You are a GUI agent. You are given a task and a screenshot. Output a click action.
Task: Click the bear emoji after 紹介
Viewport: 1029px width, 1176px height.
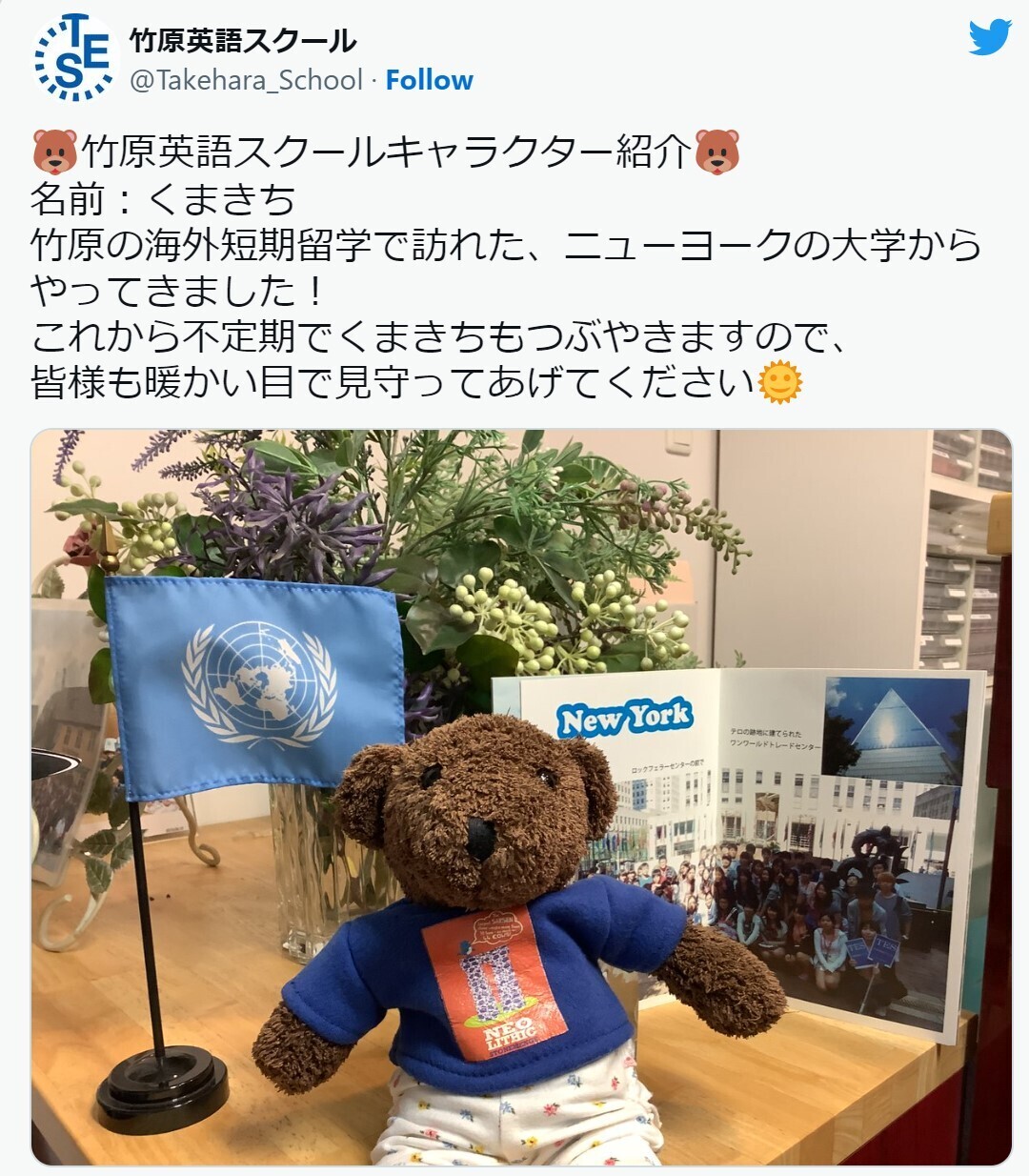coord(717,152)
